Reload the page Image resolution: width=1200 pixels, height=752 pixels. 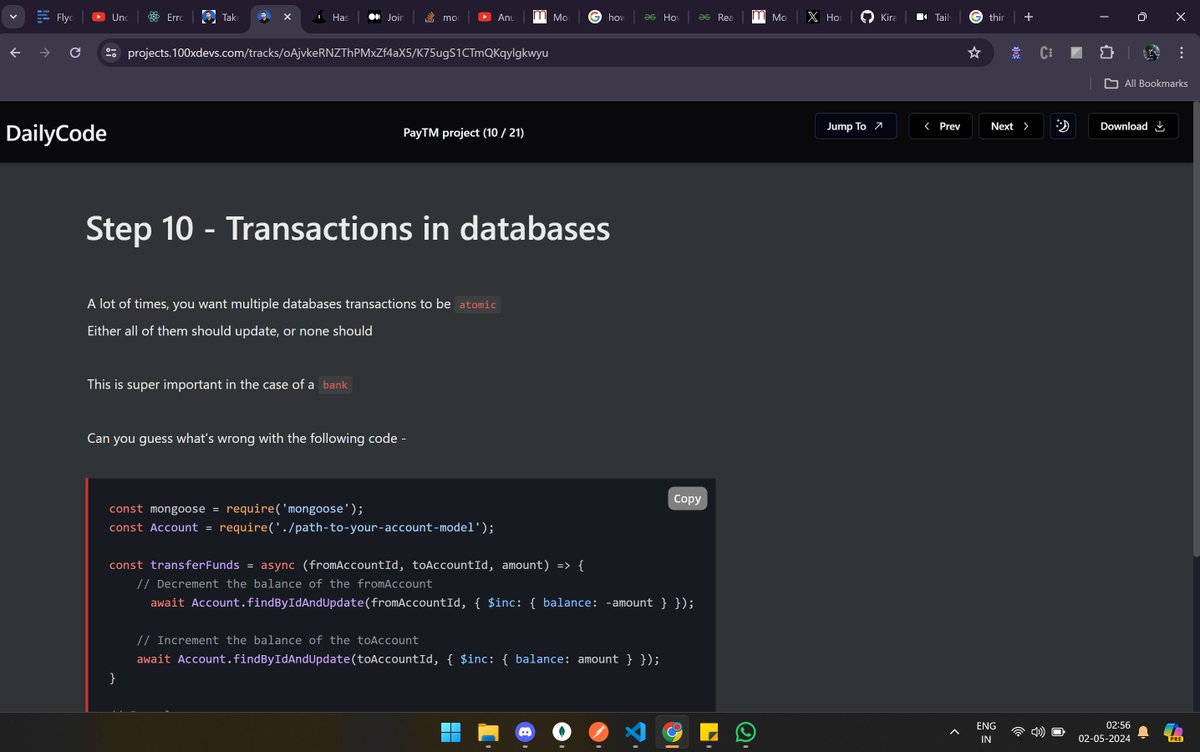[75, 52]
